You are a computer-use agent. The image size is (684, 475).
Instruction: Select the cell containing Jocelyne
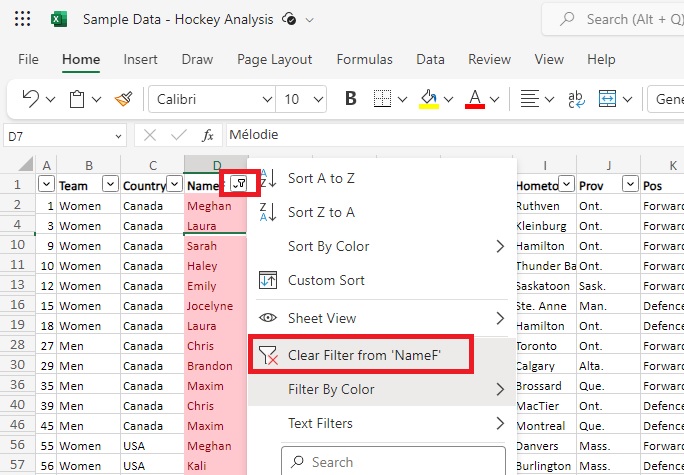pos(216,306)
